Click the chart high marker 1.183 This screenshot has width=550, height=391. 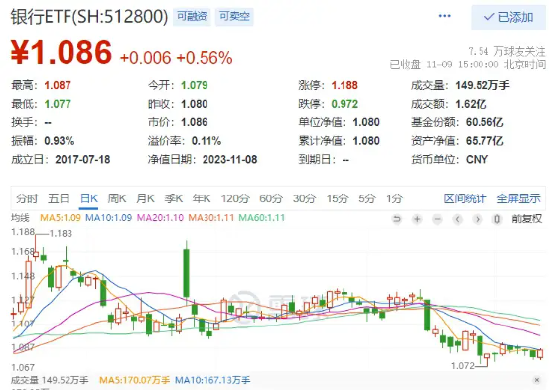61,233
